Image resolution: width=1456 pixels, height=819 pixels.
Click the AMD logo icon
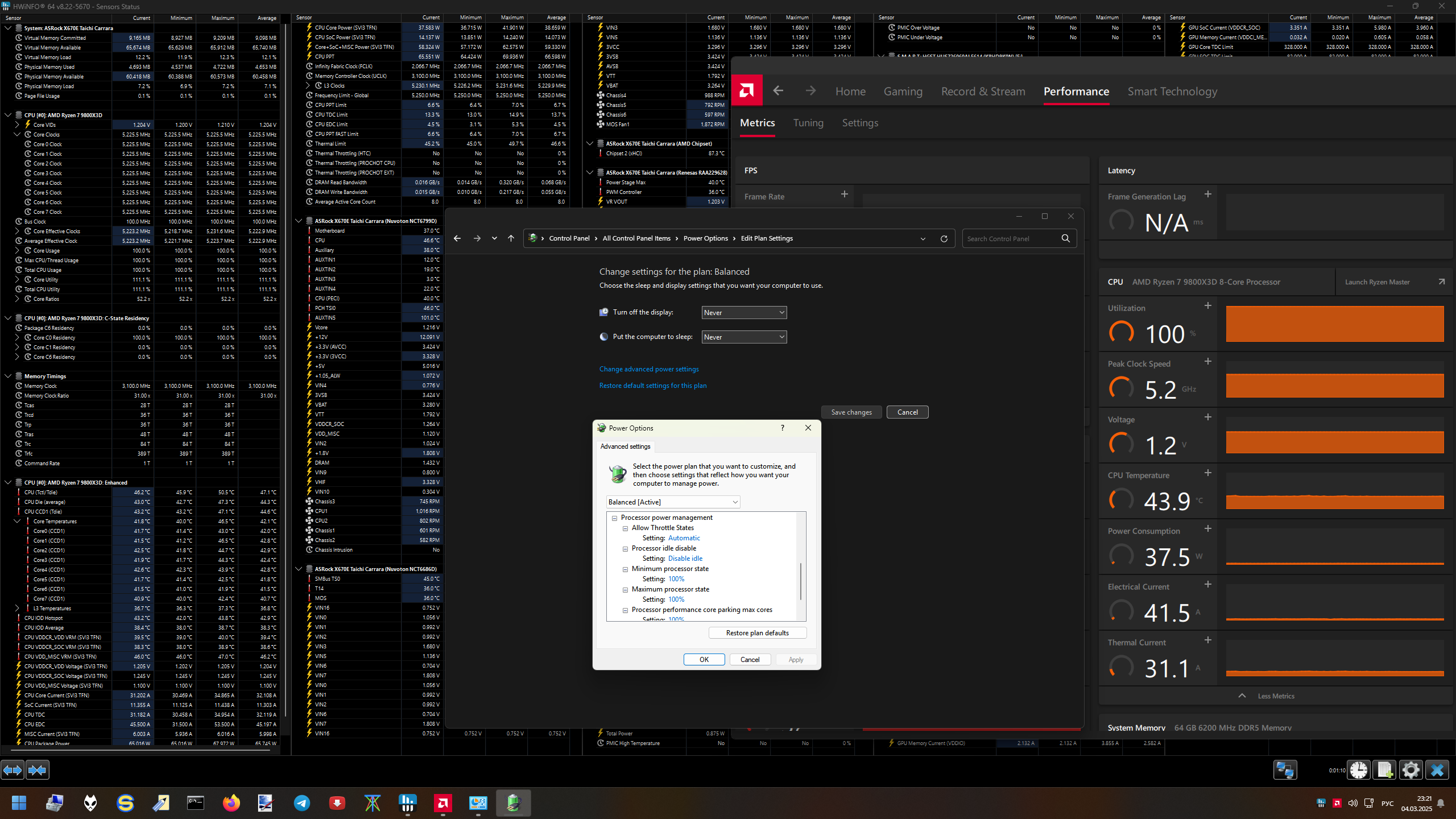pyautogui.click(x=746, y=90)
